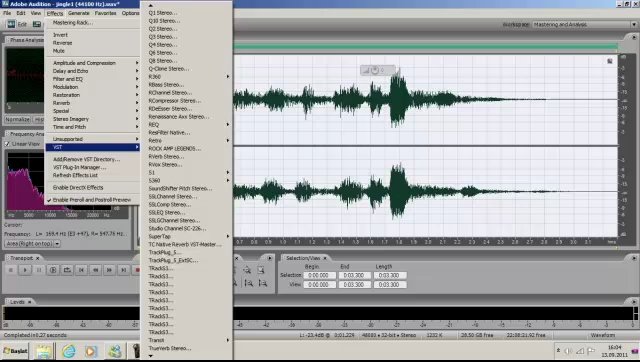
Task: Toggle Enable Preroll and Postroll Preview
Action: (x=91, y=200)
